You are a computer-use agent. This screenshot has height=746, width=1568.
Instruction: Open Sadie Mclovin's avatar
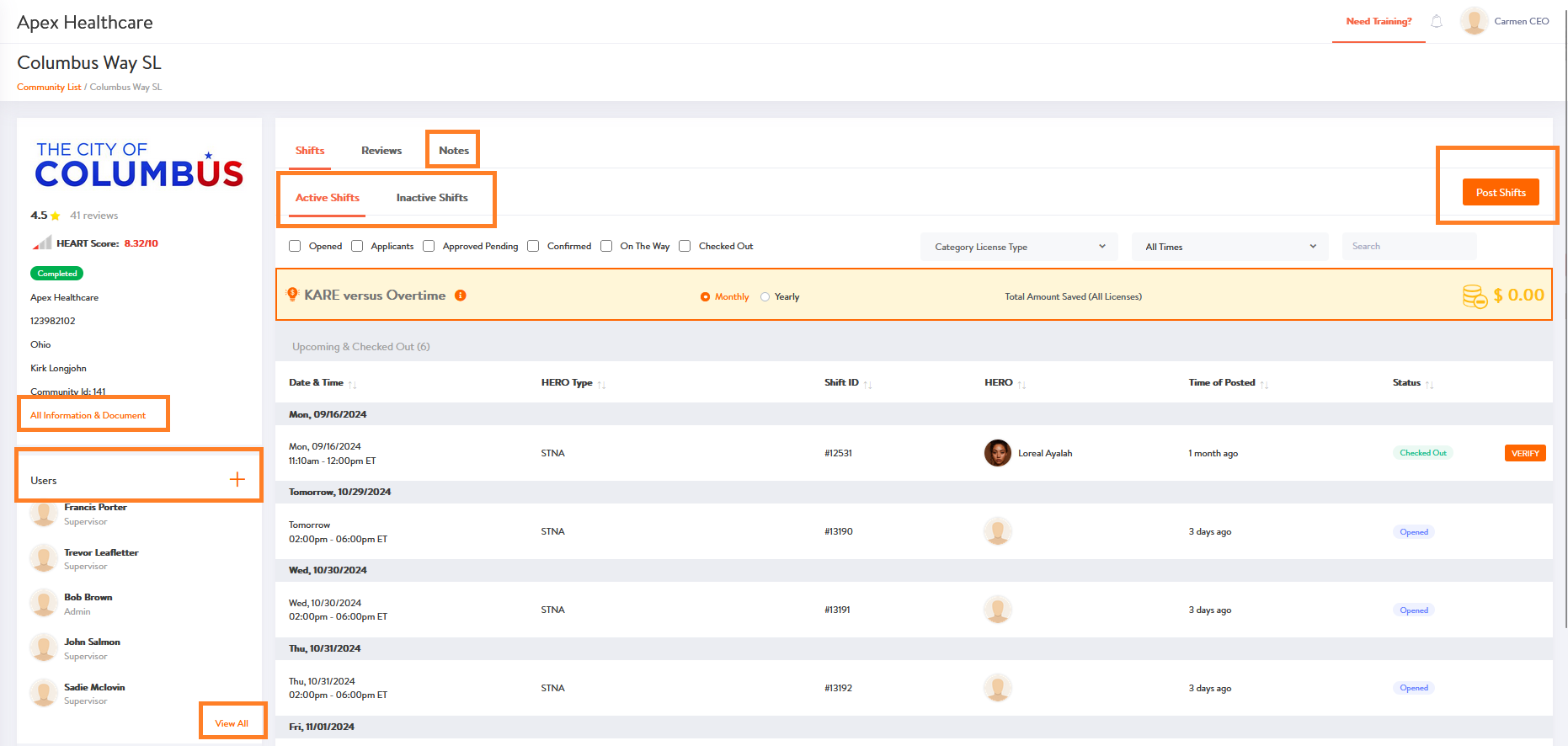click(44, 694)
